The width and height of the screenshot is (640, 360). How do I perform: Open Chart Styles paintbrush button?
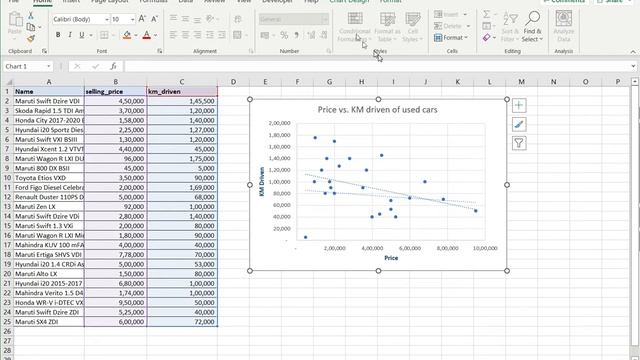[519, 124]
